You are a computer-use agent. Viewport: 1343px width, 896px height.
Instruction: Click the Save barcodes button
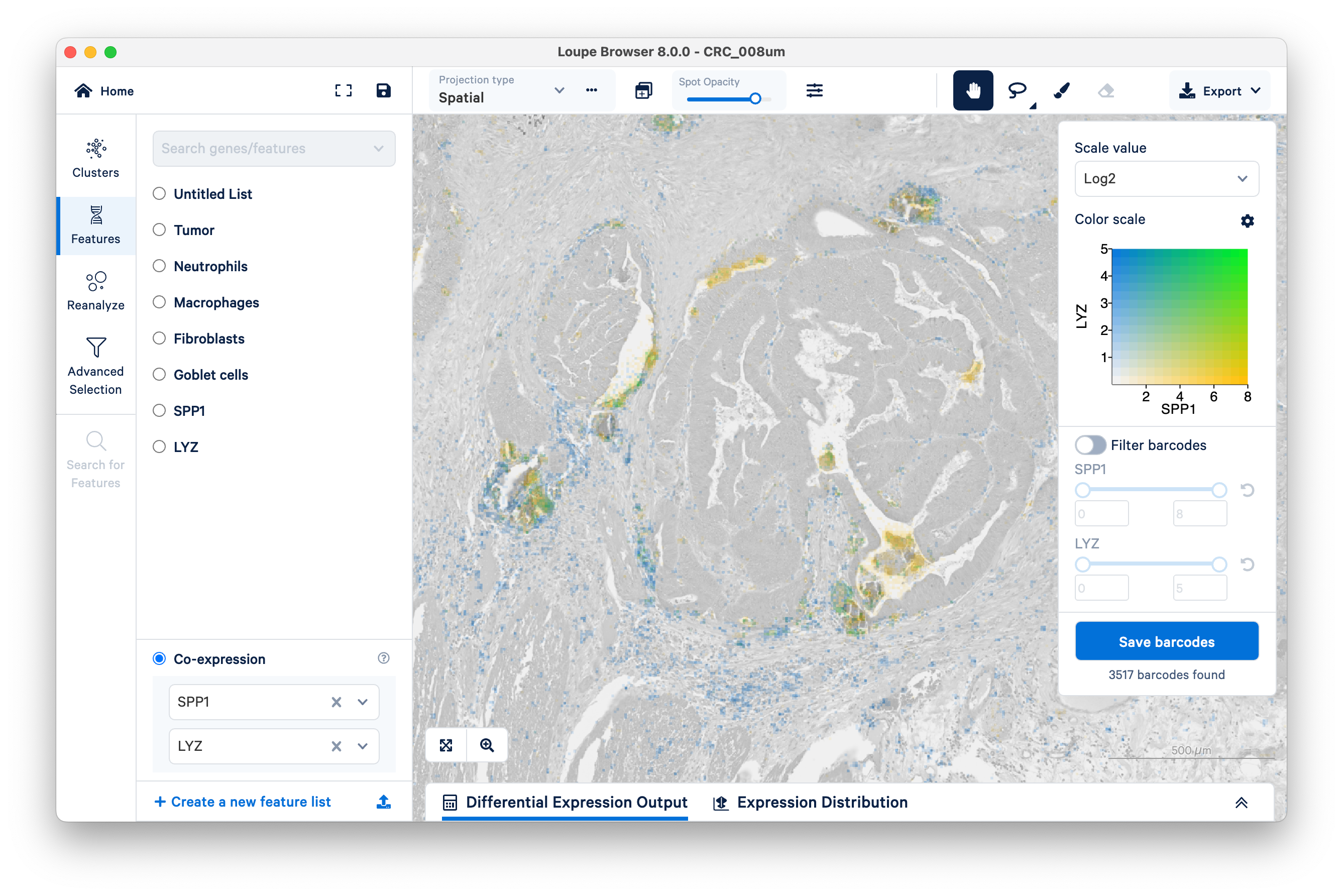[x=1166, y=641]
